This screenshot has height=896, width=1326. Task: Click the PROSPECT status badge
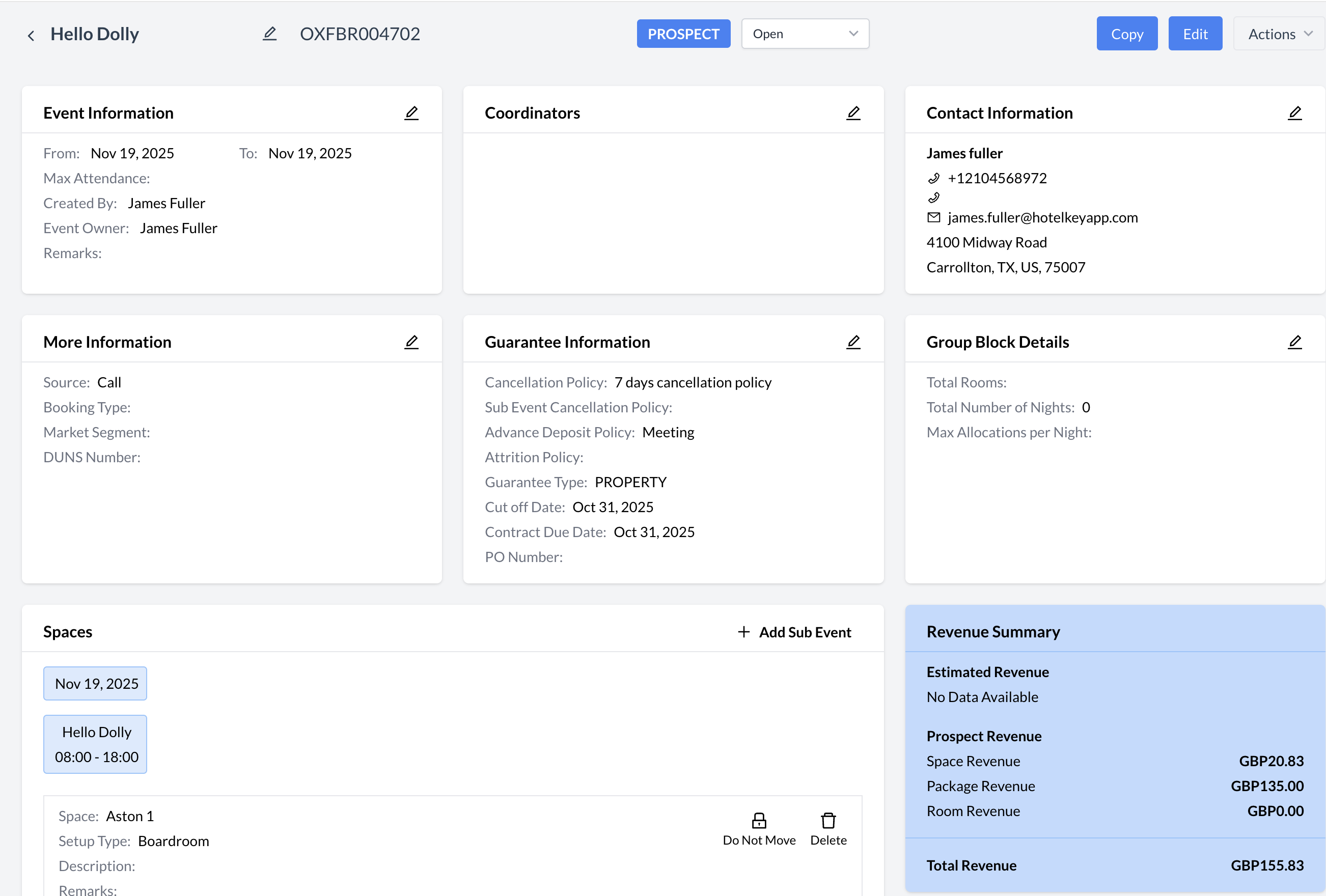683,34
